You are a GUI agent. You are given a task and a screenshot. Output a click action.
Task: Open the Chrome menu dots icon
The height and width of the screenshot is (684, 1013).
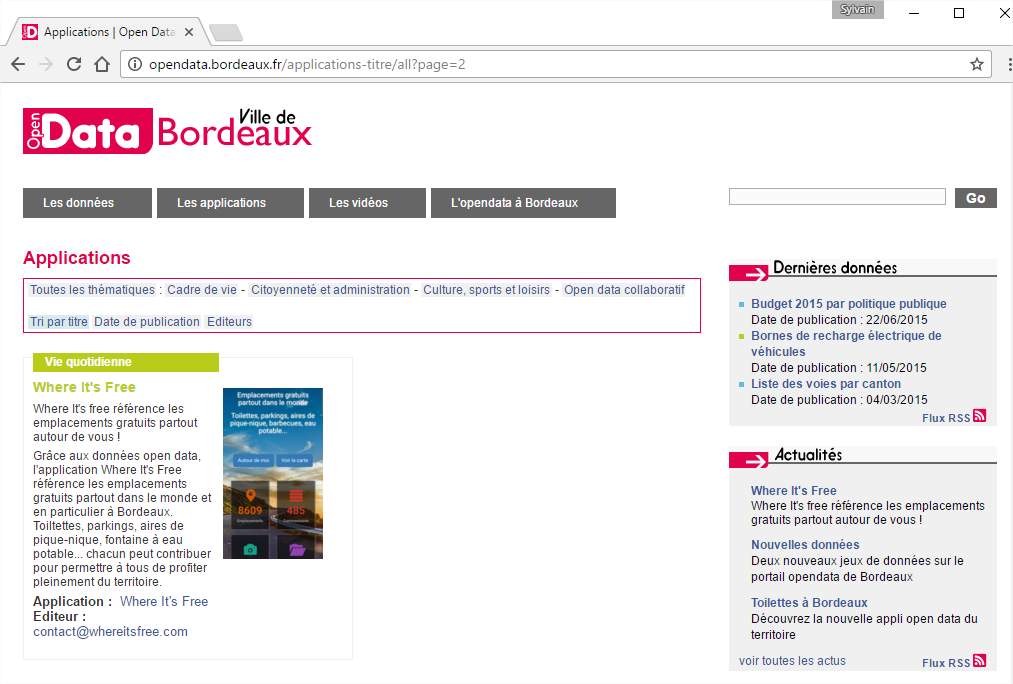[x=1009, y=64]
